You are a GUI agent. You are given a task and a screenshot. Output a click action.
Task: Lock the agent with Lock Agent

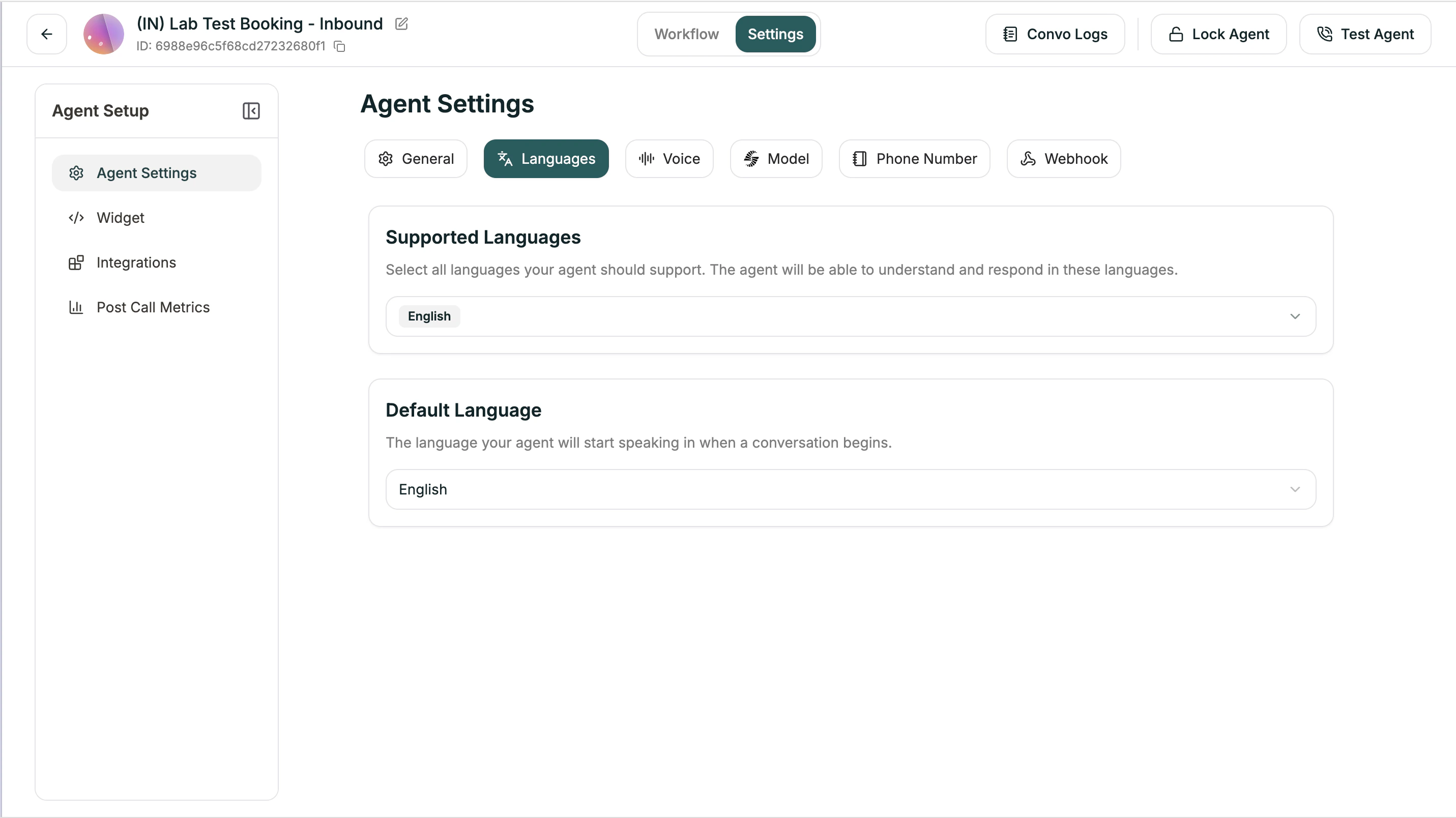pyautogui.click(x=1218, y=34)
